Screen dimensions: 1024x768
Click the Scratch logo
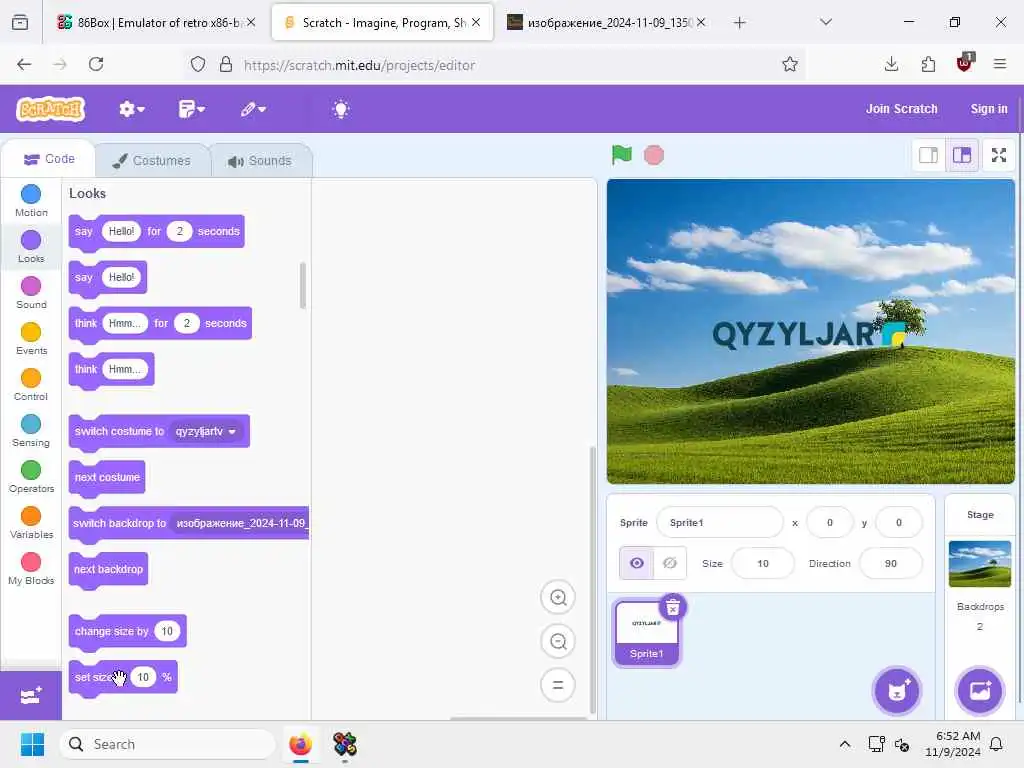[51, 109]
